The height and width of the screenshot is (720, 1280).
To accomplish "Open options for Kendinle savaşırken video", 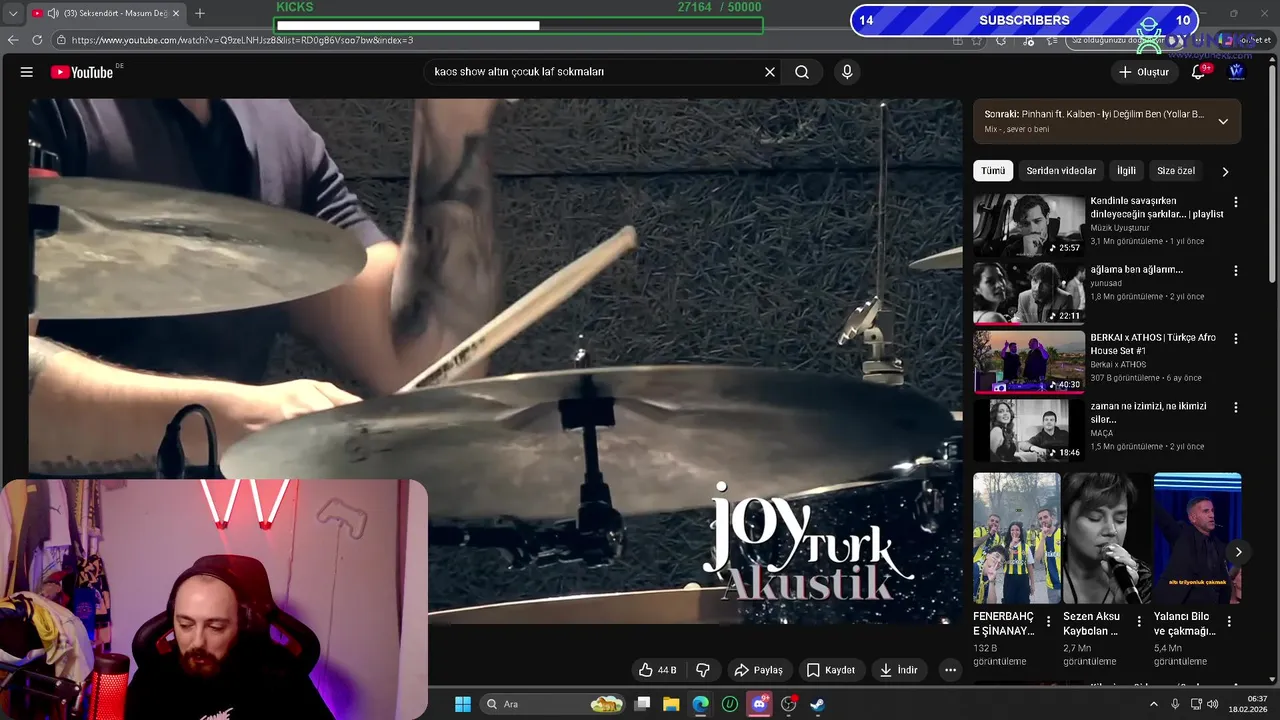I will (1236, 202).
